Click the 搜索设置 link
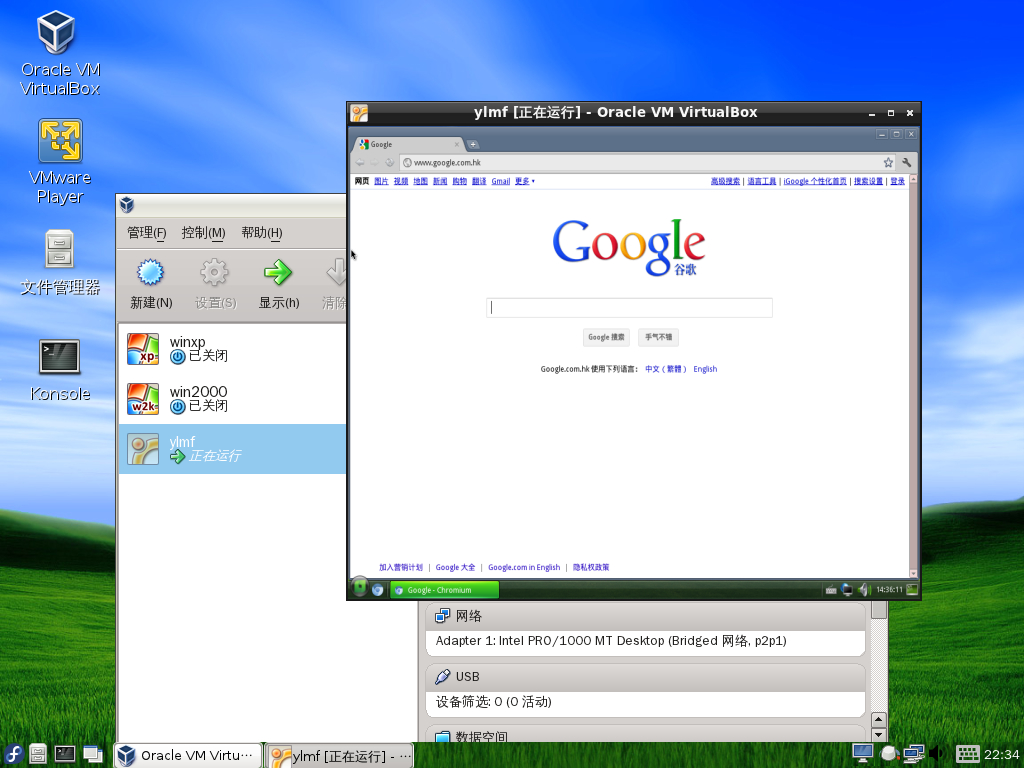This screenshot has height=768, width=1024. point(869,181)
